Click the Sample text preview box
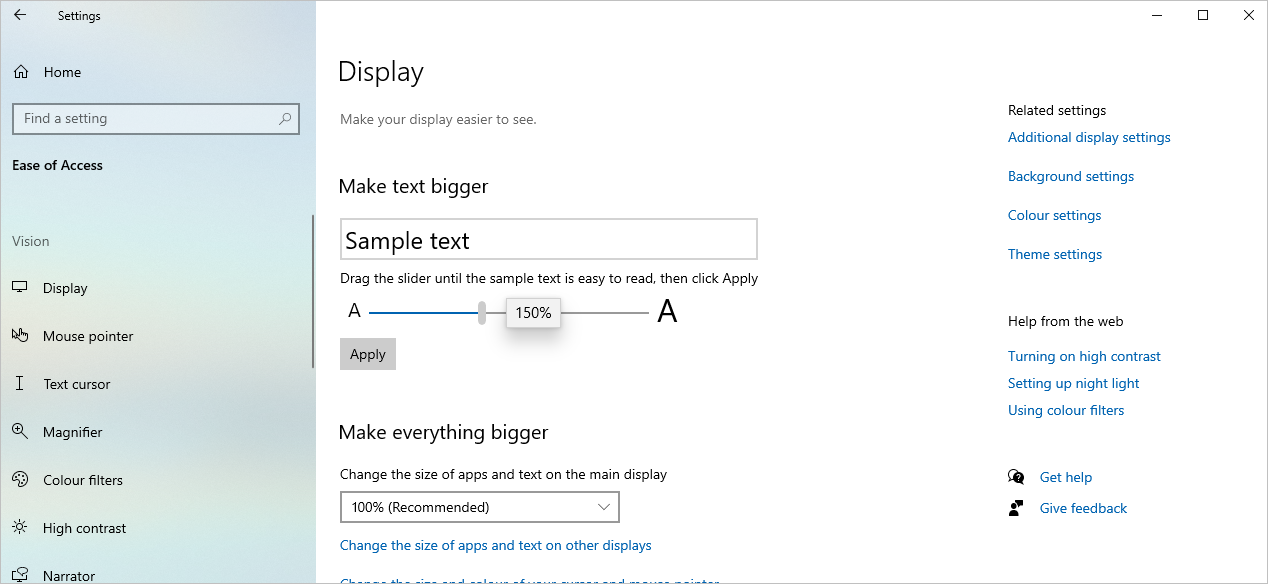 tap(549, 239)
